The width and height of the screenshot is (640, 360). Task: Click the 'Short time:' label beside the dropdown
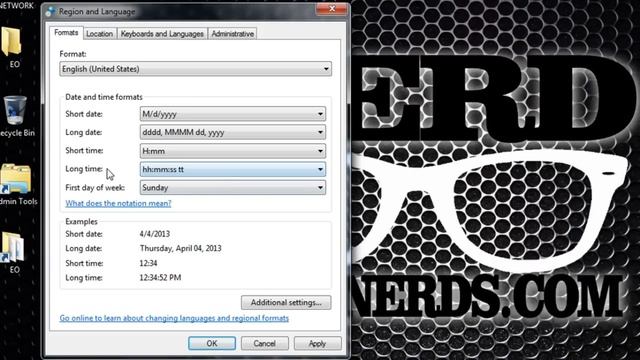[84, 151]
